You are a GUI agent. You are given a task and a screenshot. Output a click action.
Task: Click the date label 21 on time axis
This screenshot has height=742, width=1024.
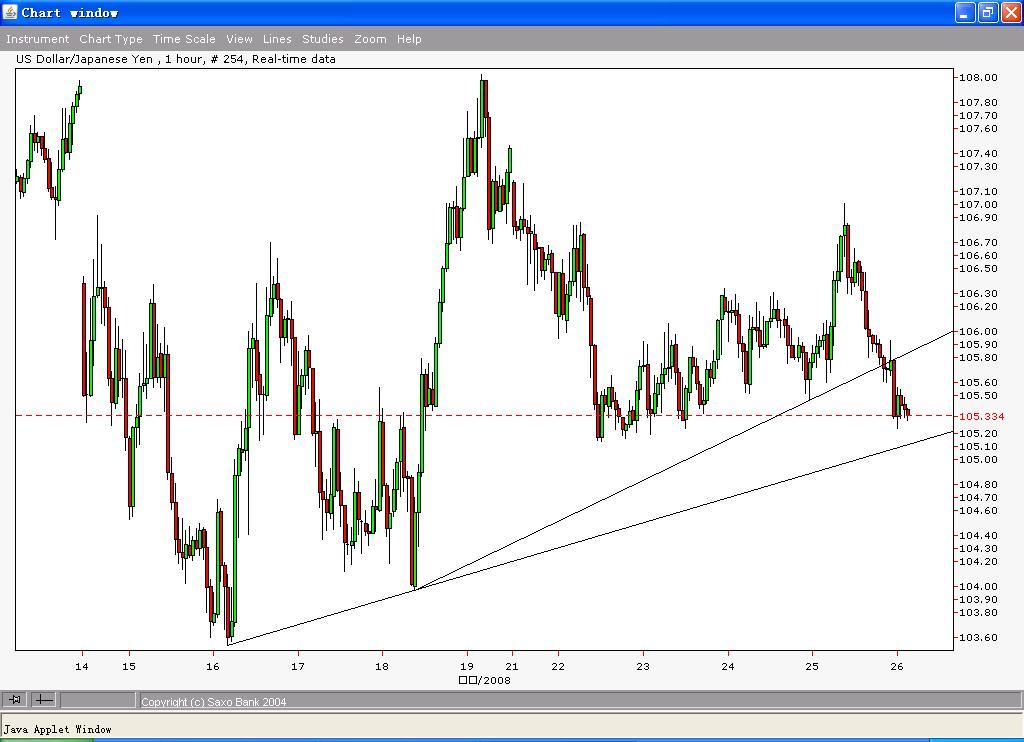click(512, 666)
